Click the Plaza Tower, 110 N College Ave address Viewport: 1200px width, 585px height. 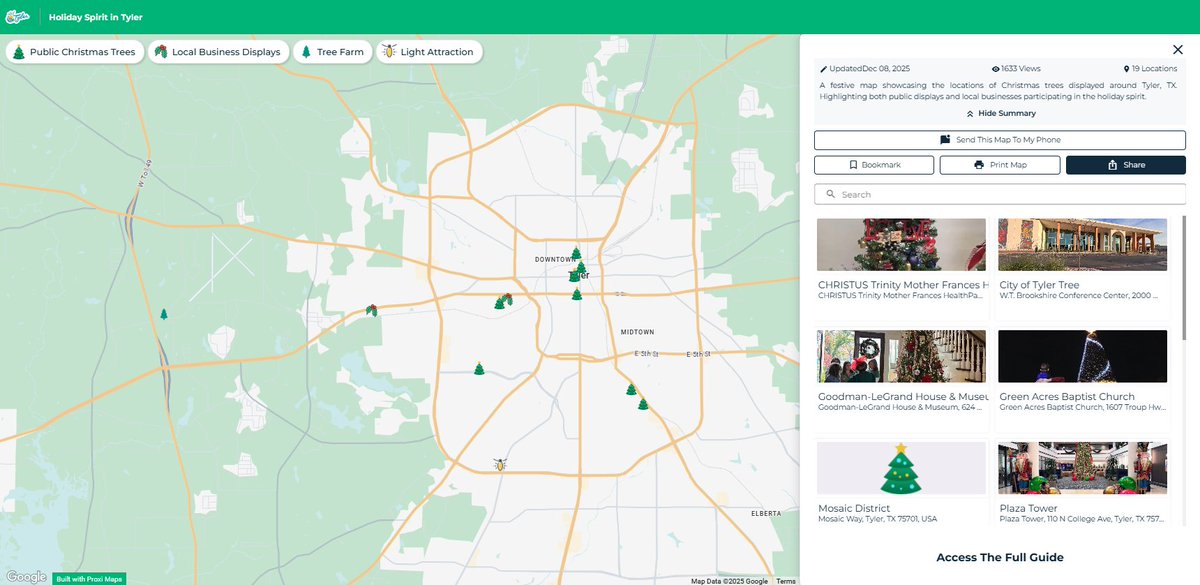(1083, 520)
